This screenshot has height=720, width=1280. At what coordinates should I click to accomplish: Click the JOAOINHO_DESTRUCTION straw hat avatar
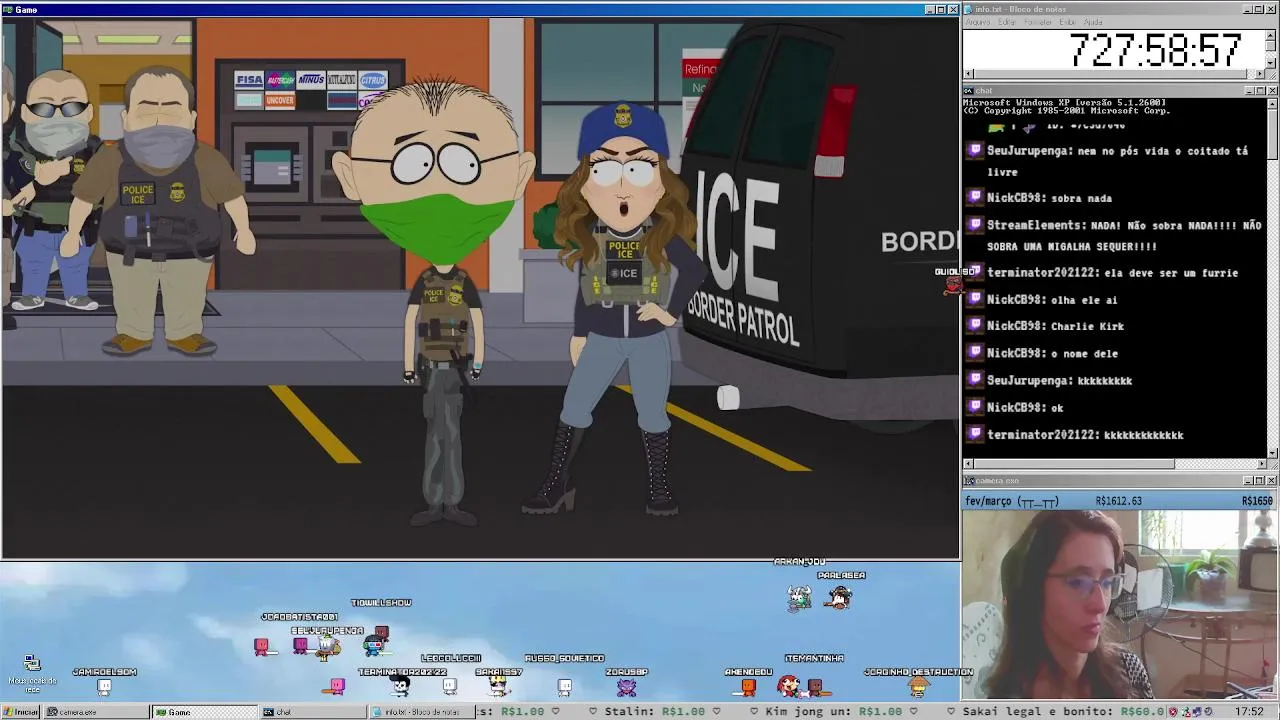point(918,686)
